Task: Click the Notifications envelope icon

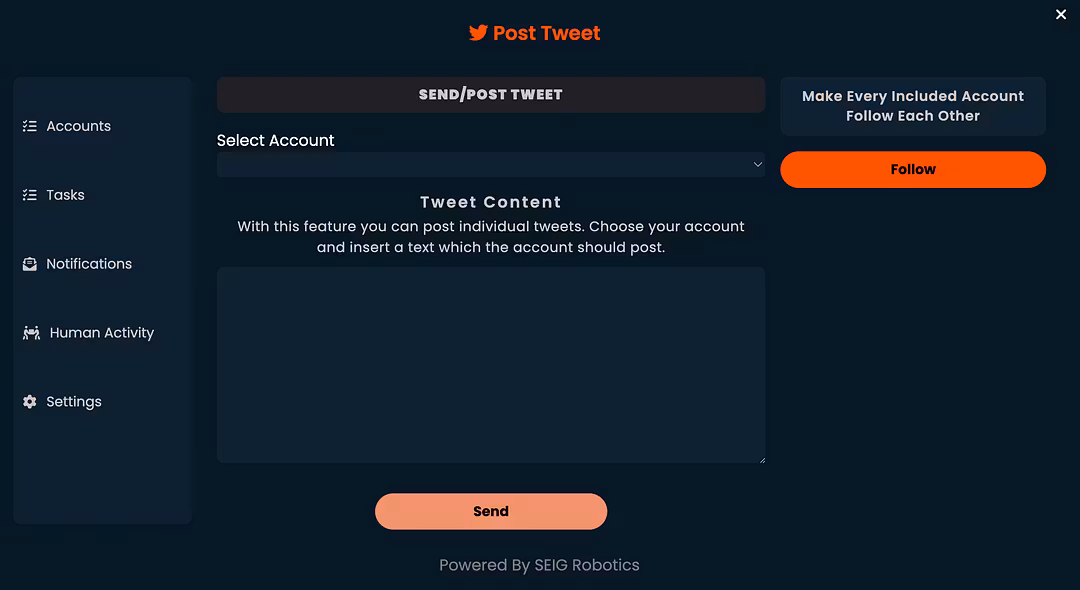Action: tap(30, 264)
